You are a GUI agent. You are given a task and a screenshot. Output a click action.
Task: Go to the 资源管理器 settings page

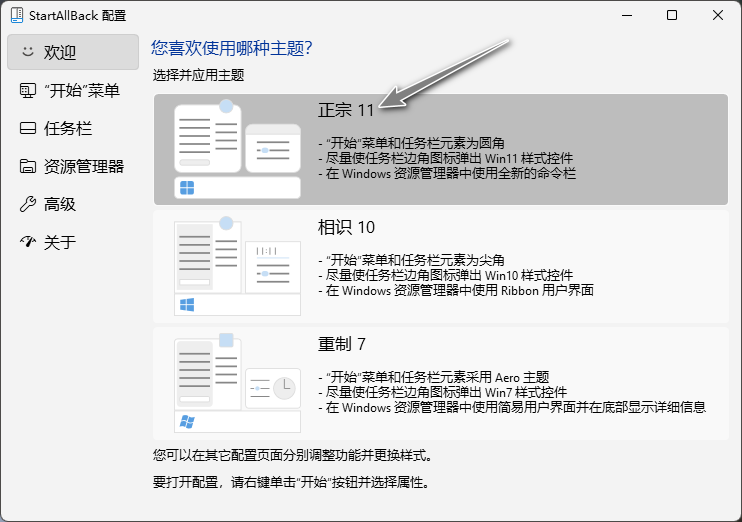tap(73, 166)
